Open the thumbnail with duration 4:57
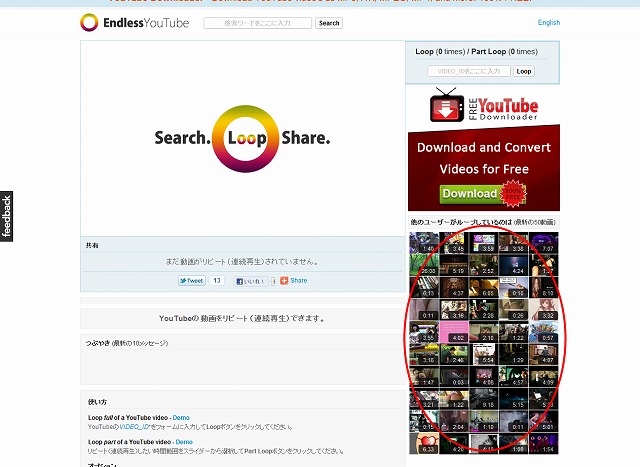The image size is (640, 467). 513,376
